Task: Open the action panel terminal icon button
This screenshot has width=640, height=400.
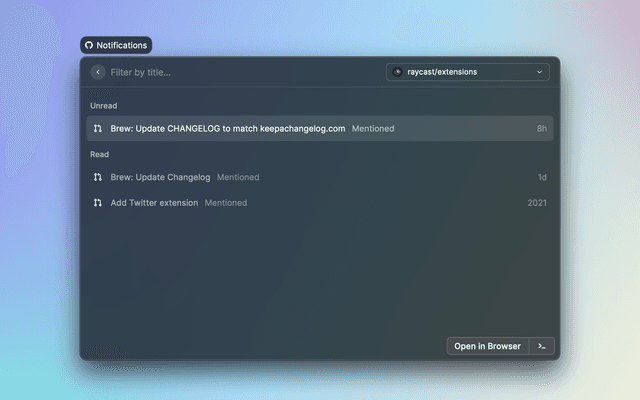Action: tap(541, 346)
